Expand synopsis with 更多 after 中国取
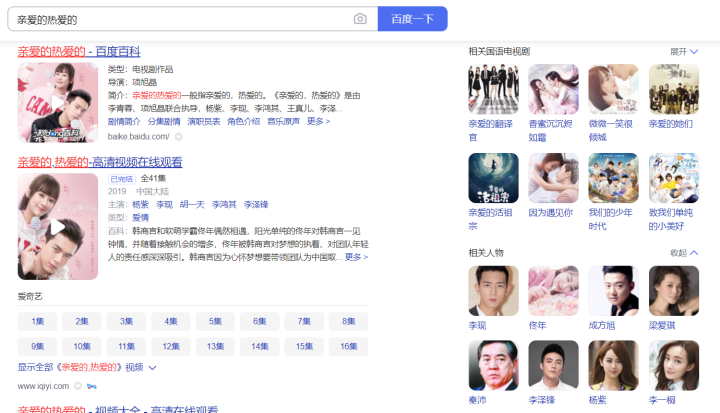 pyautogui.click(x=356, y=257)
